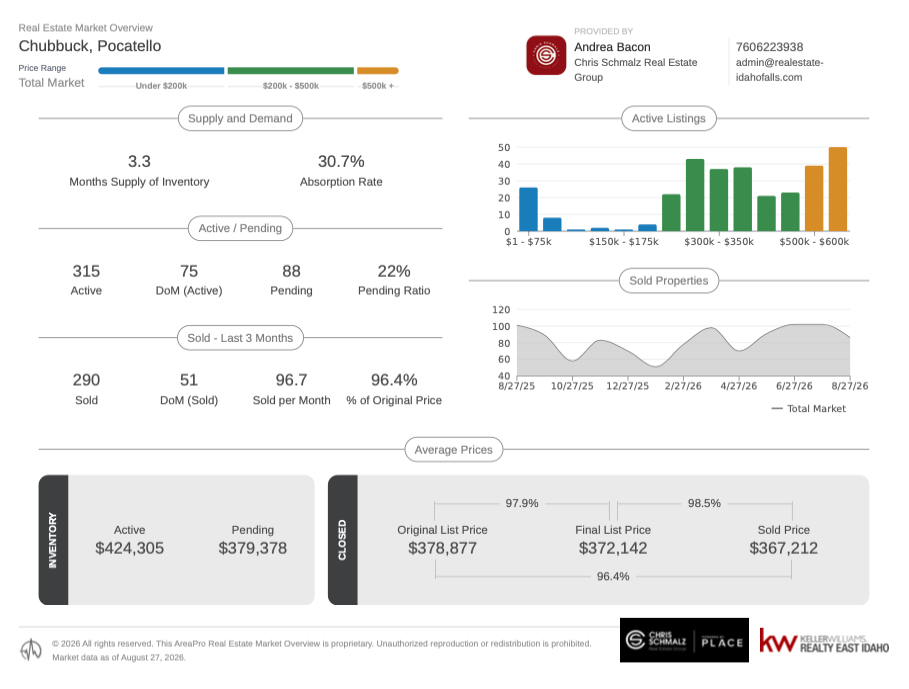Click the red Chris Schmalz logo icon
Viewport: 909px width, 689px height.
point(546,55)
